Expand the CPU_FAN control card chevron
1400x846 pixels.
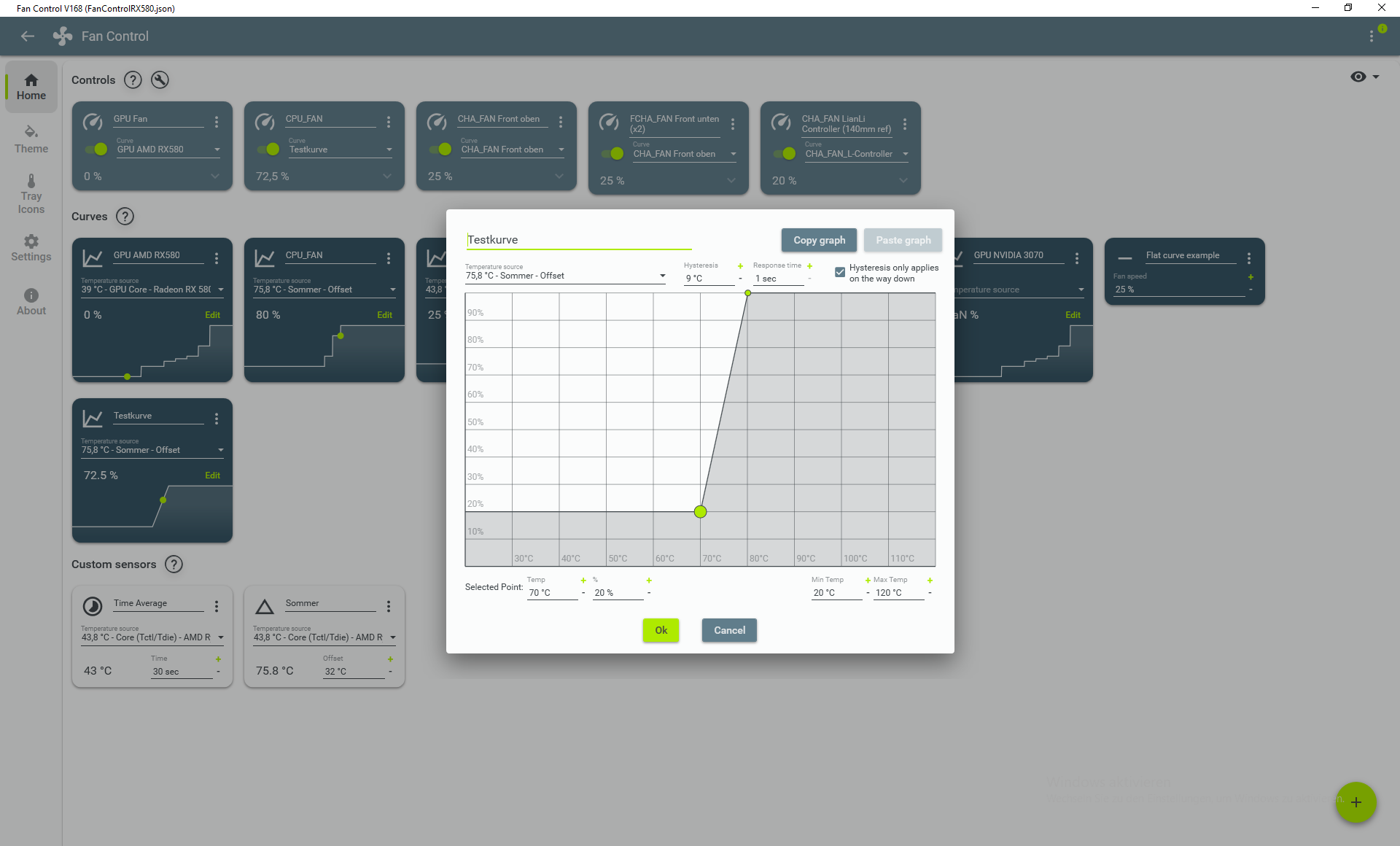tap(387, 176)
